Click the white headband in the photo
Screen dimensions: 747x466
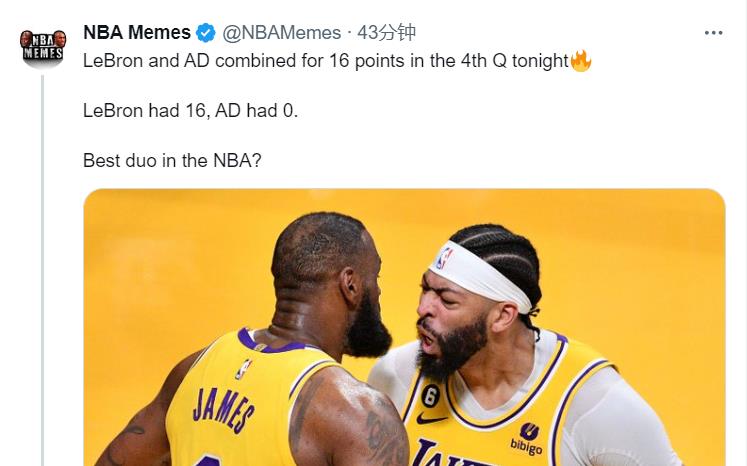[479, 275]
